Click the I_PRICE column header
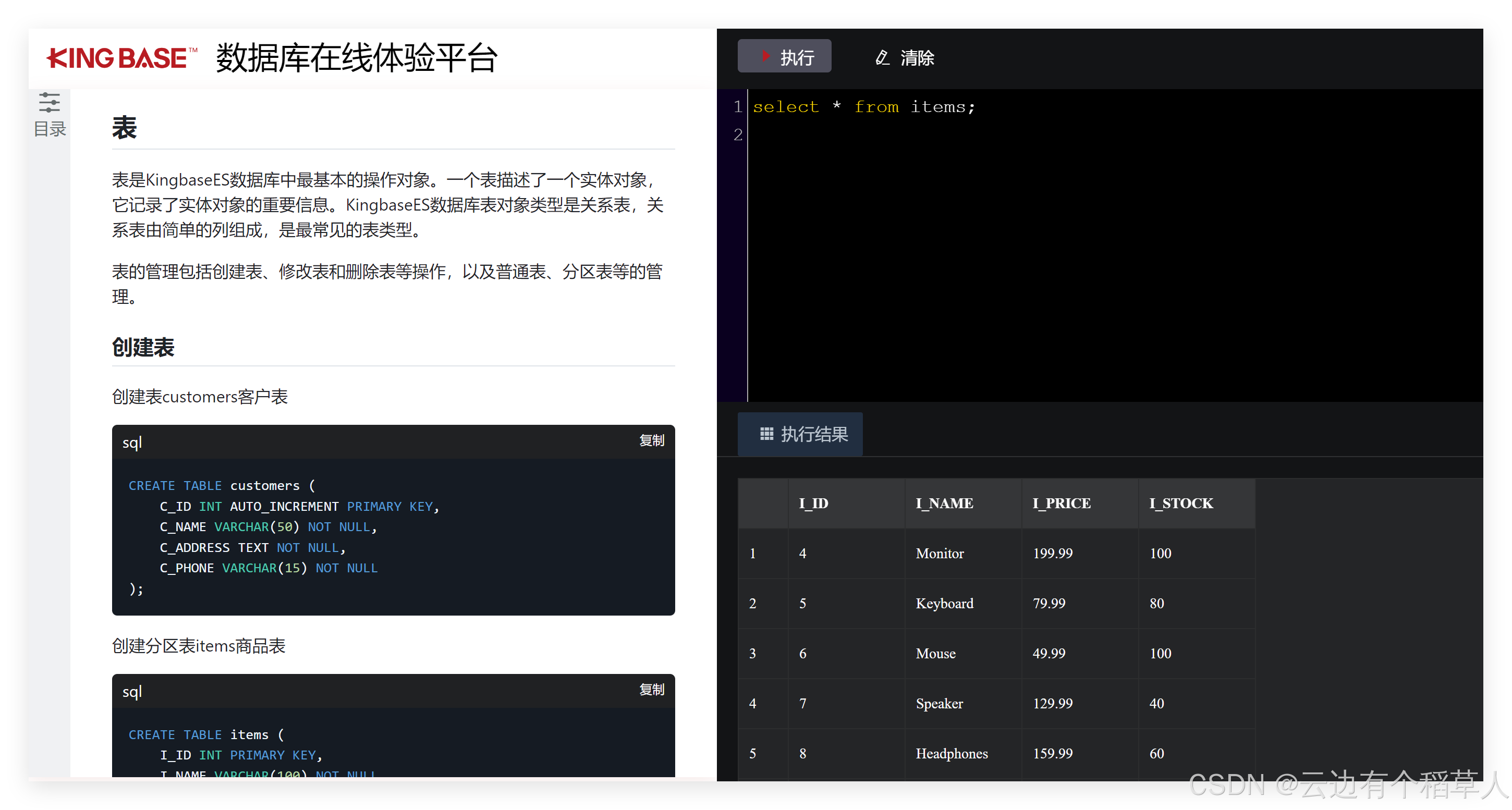This screenshot has width=1512, height=810. pos(1061,503)
